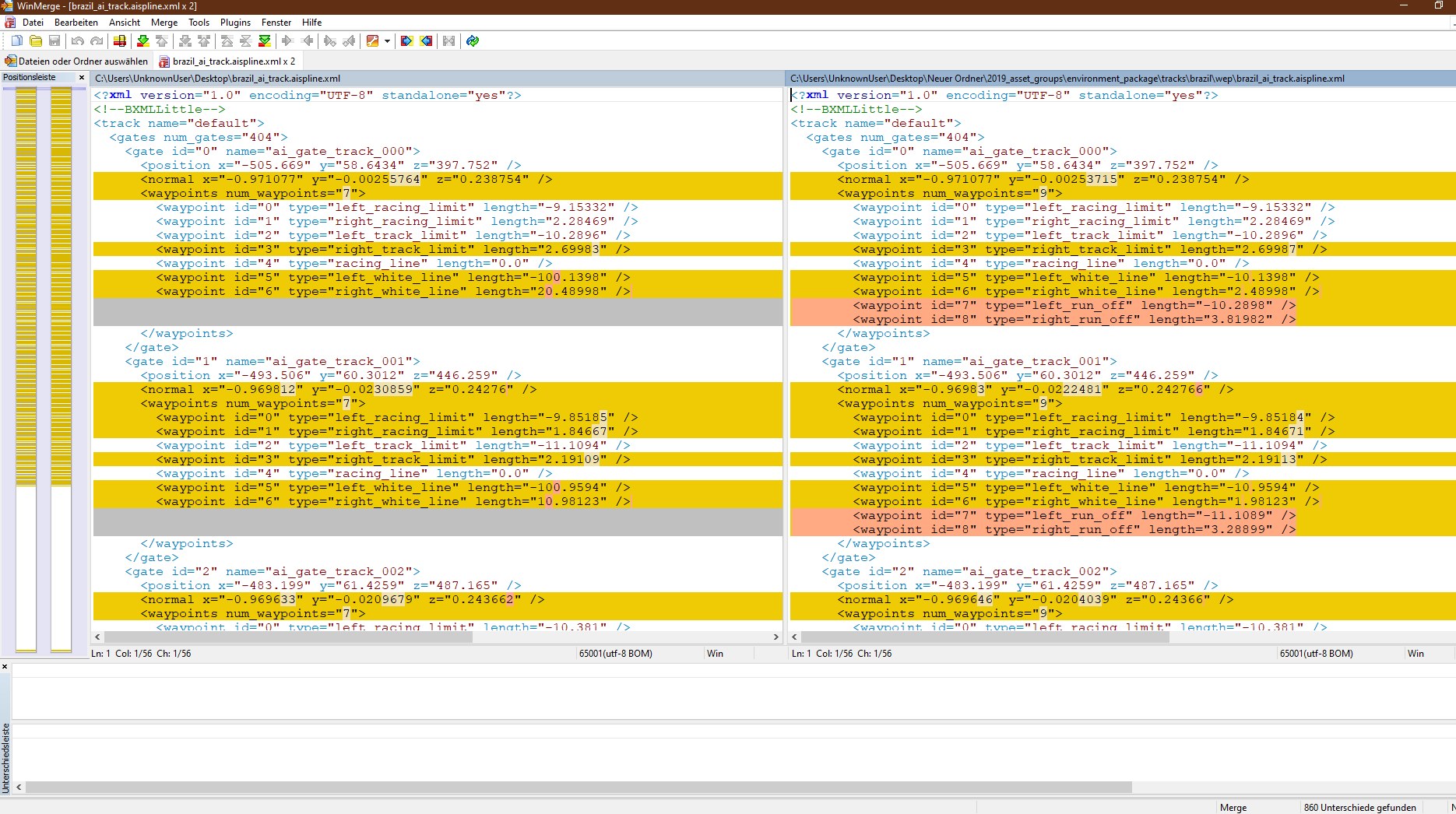
Task: Open the Ansicht menu
Action: [125, 23]
